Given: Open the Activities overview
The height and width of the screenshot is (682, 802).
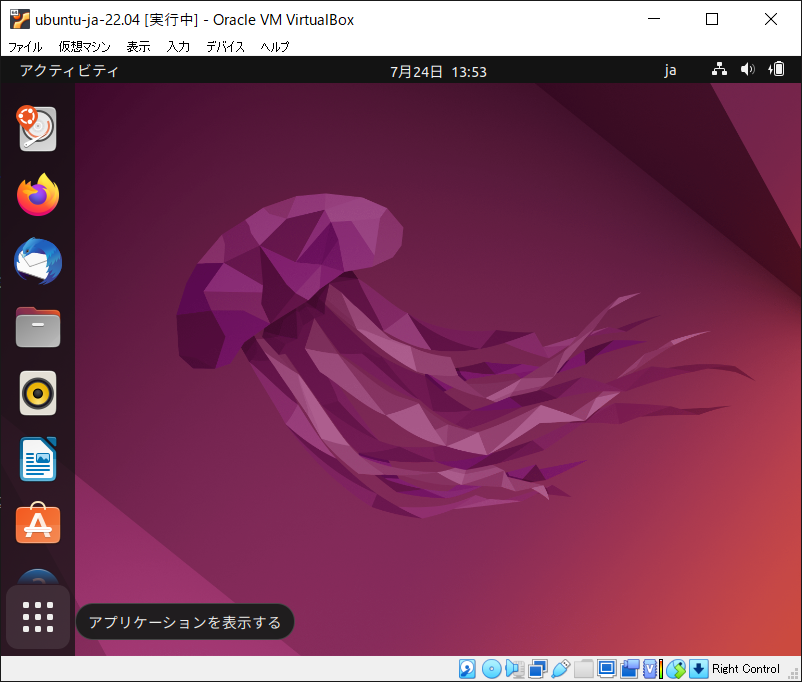Looking at the screenshot, I should tap(69, 71).
